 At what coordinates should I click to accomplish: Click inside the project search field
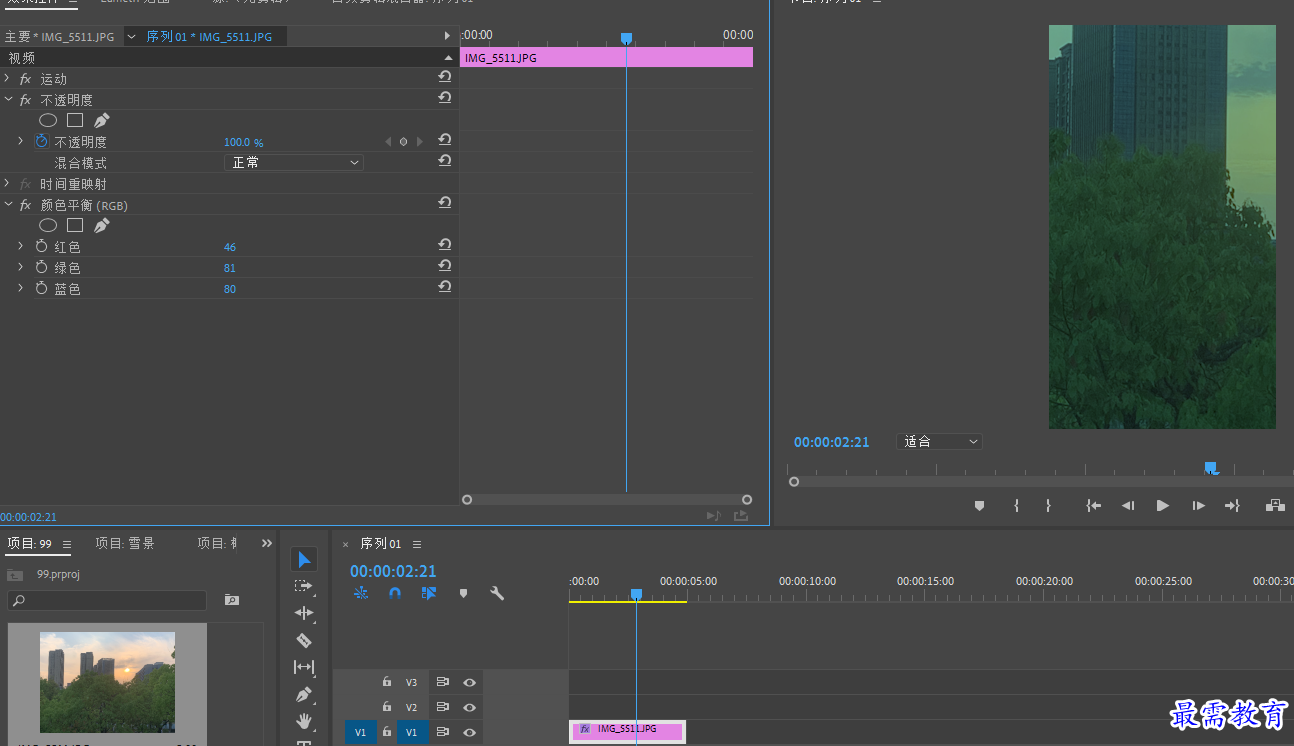pos(108,600)
